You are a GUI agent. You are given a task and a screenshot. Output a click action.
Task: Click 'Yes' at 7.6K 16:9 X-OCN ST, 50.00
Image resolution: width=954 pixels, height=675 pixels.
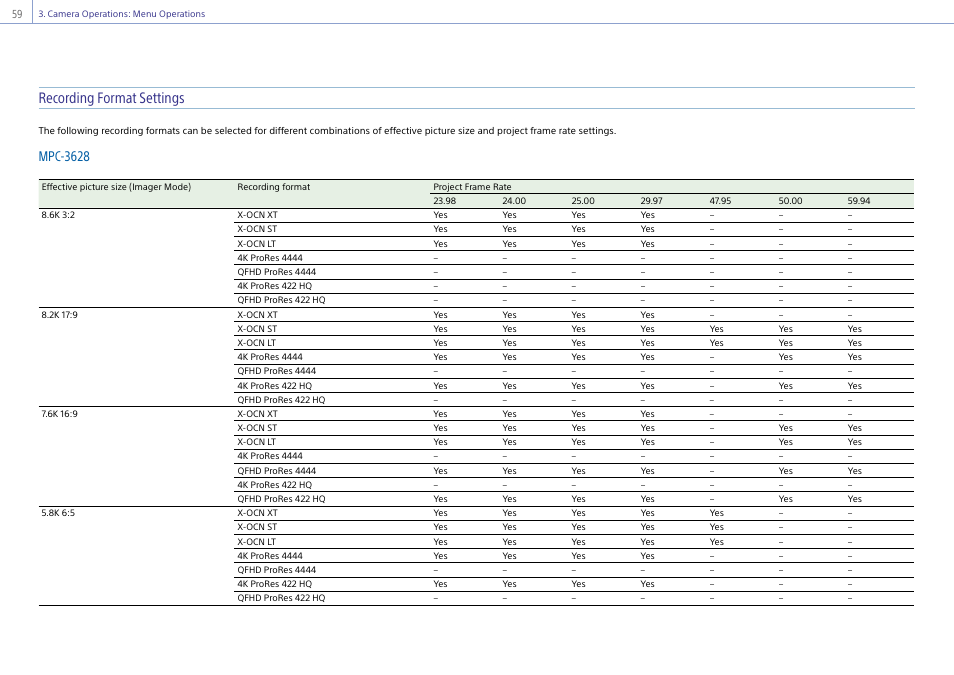point(785,428)
